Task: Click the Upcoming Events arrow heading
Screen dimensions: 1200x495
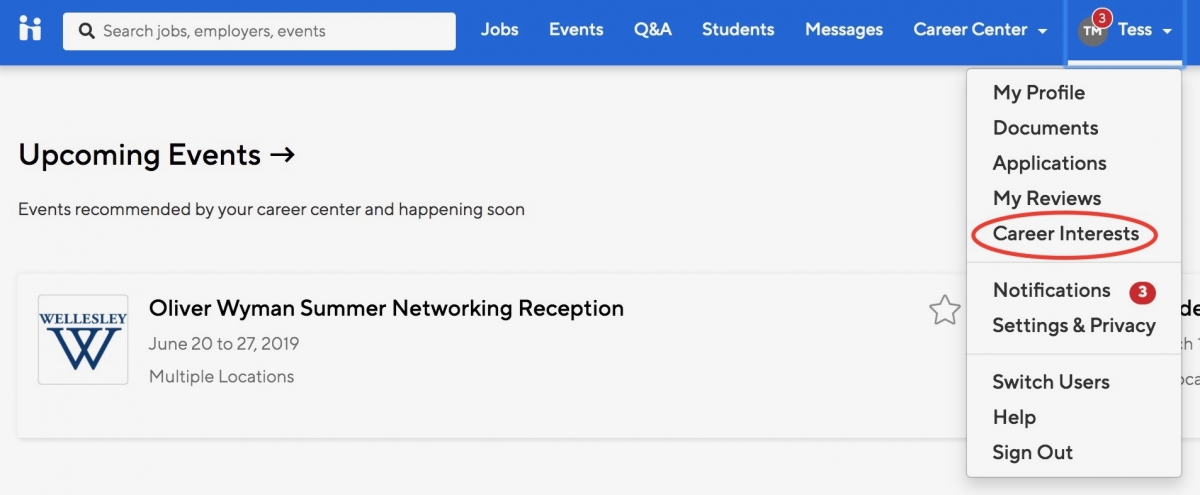Action: tap(157, 155)
